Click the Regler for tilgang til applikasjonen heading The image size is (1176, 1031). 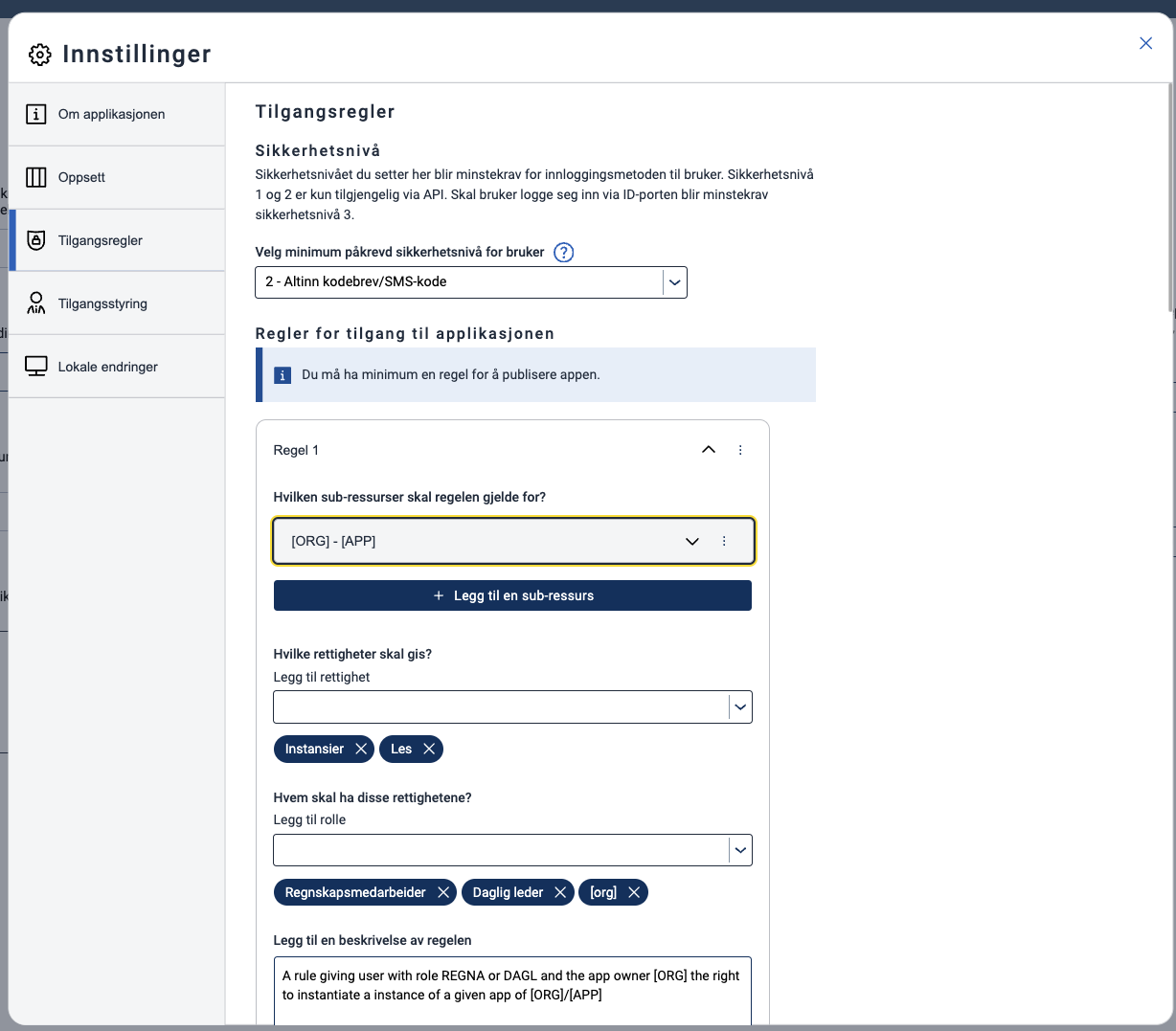405,333
